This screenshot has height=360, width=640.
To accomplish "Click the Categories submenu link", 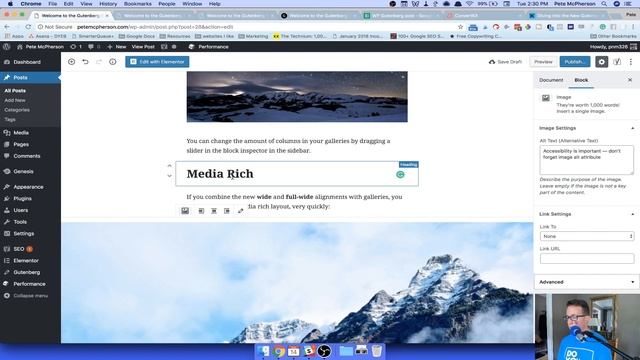I will (x=17, y=110).
